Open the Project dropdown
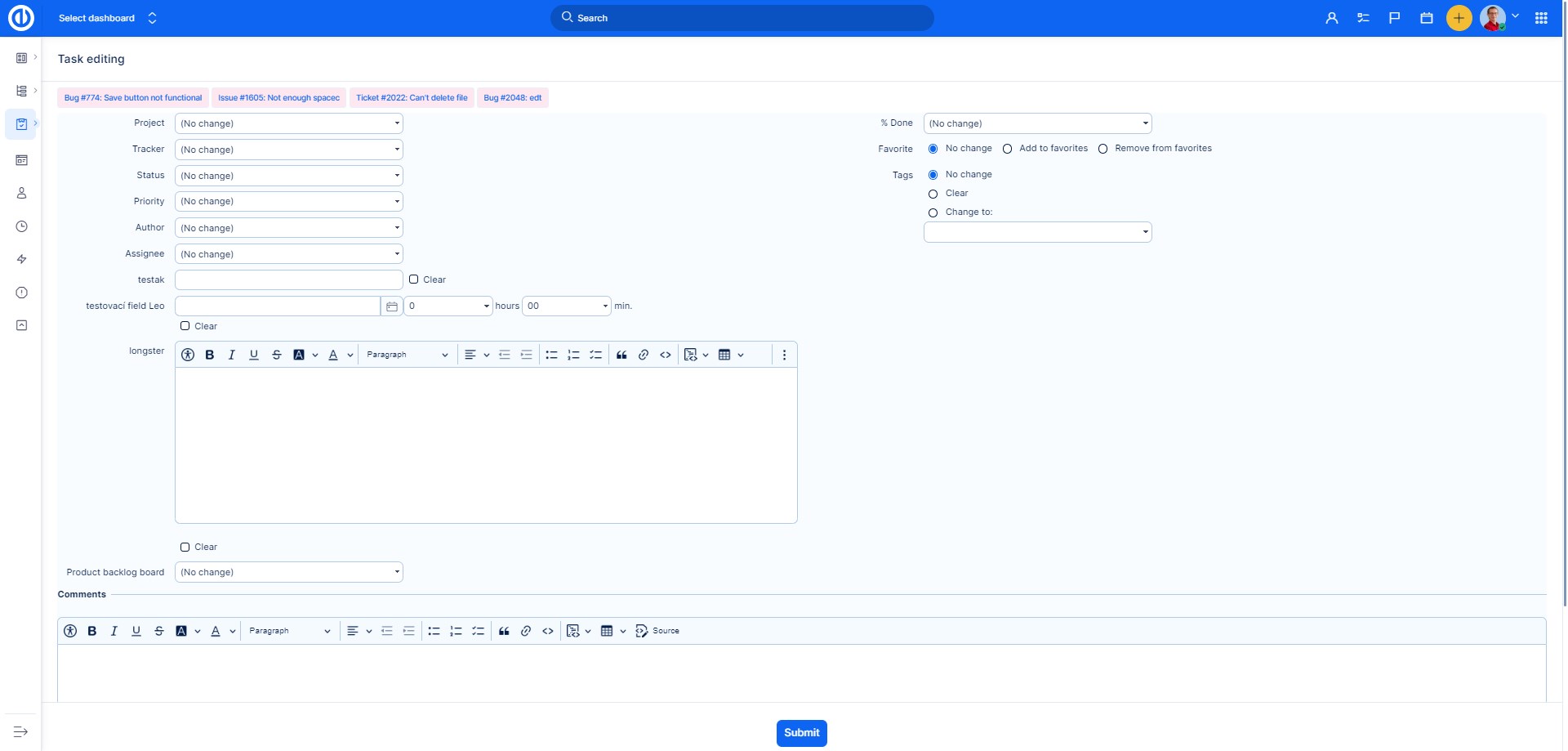 click(289, 123)
